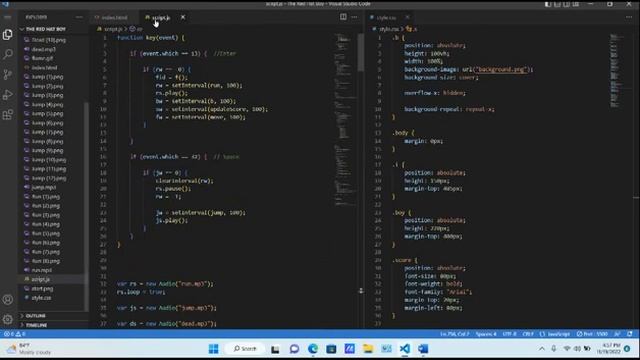Open Run (4).png in explorer

46,224
